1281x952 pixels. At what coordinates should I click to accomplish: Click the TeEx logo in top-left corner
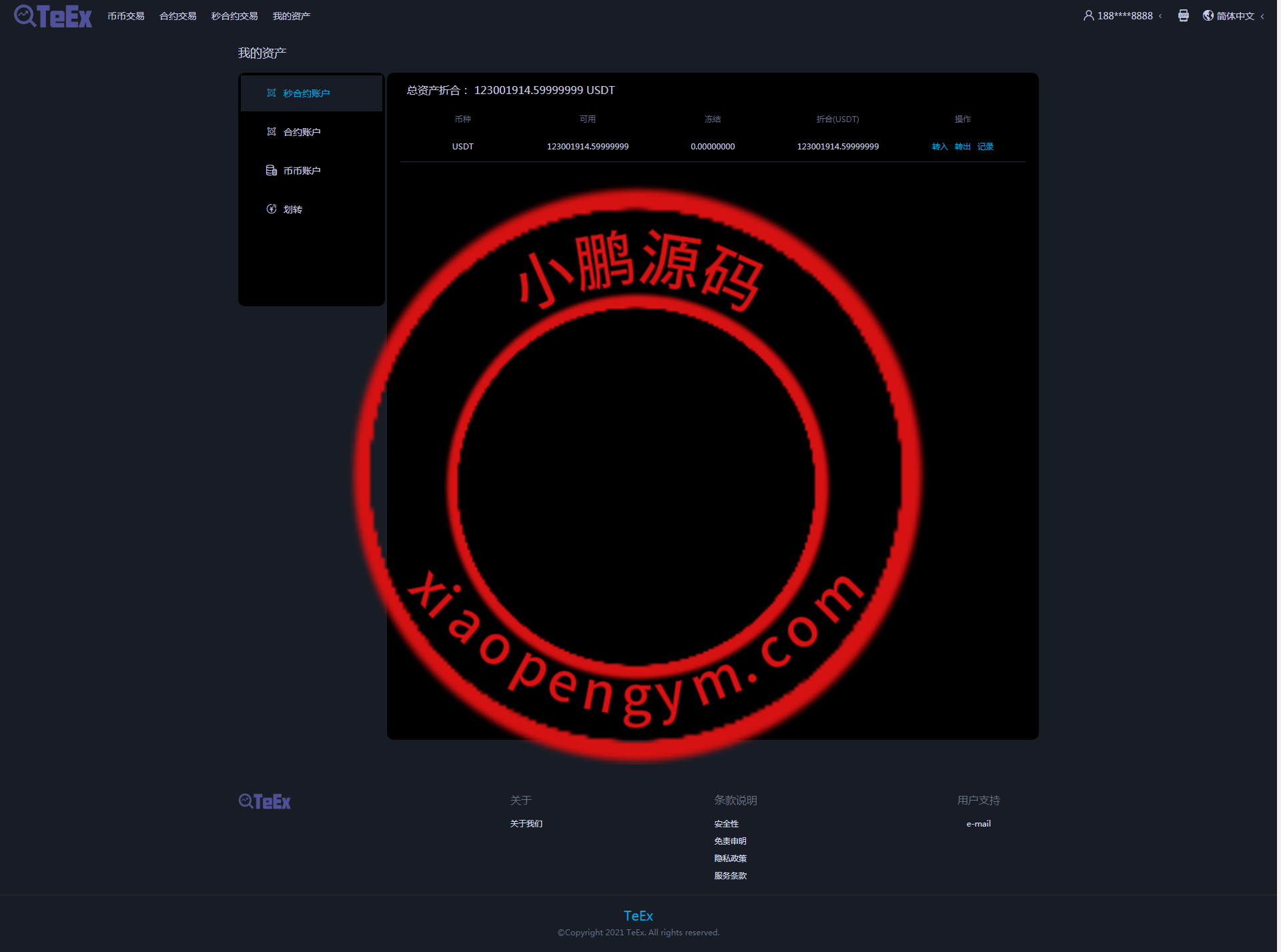click(x=52, y=16)
